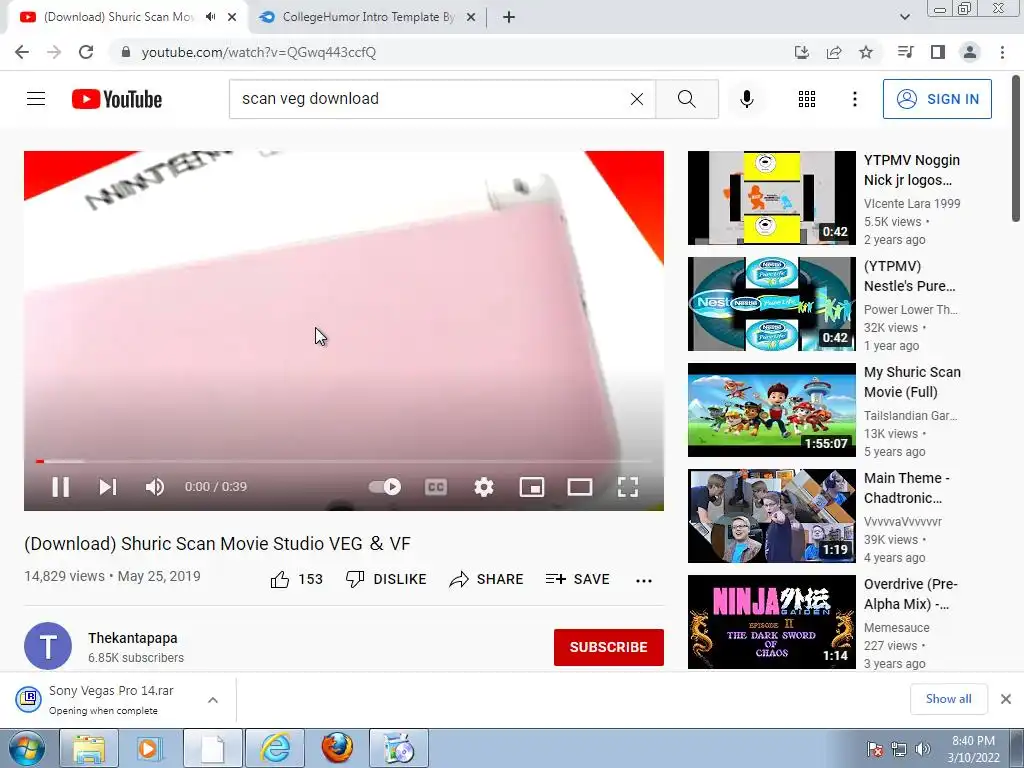
Task: Expand Sony Vegas Pro 14.rar download options
Action: (213, 700)
